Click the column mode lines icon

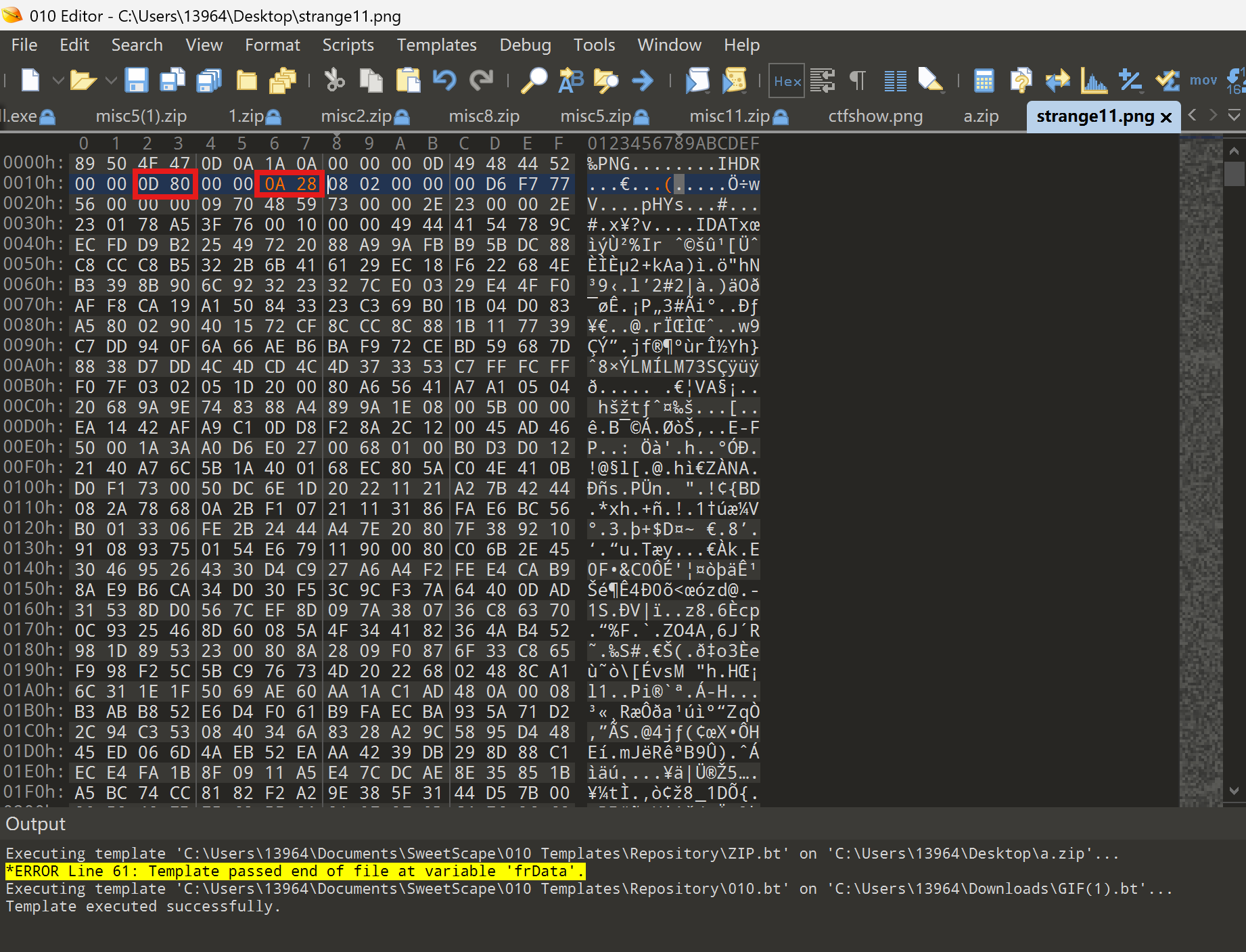click(x=895, y=81)
